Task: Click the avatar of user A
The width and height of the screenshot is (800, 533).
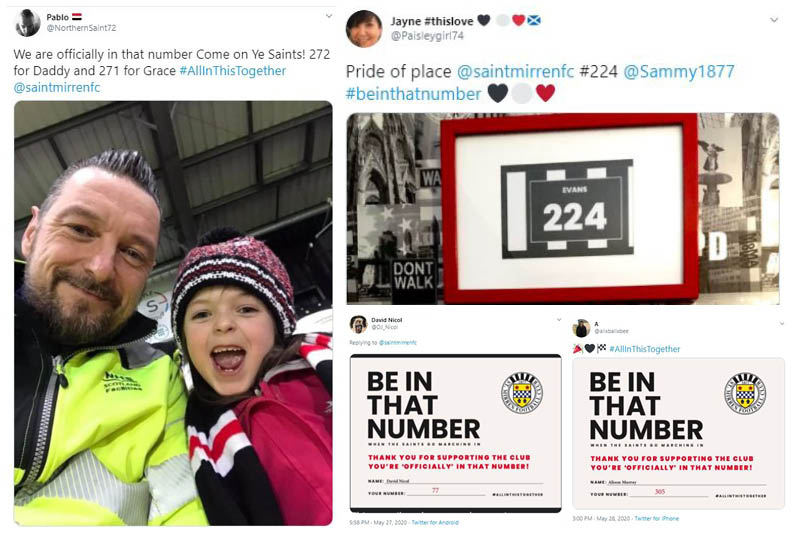Action: [x=581, y=328]
